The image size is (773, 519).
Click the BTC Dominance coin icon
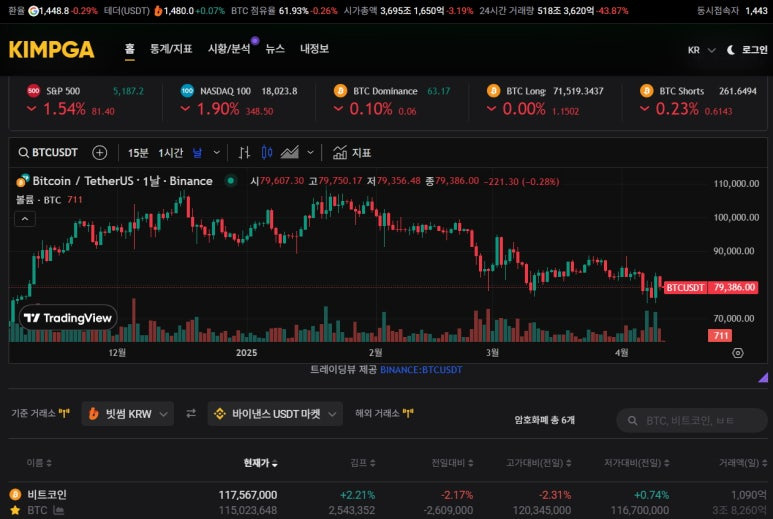340,91
